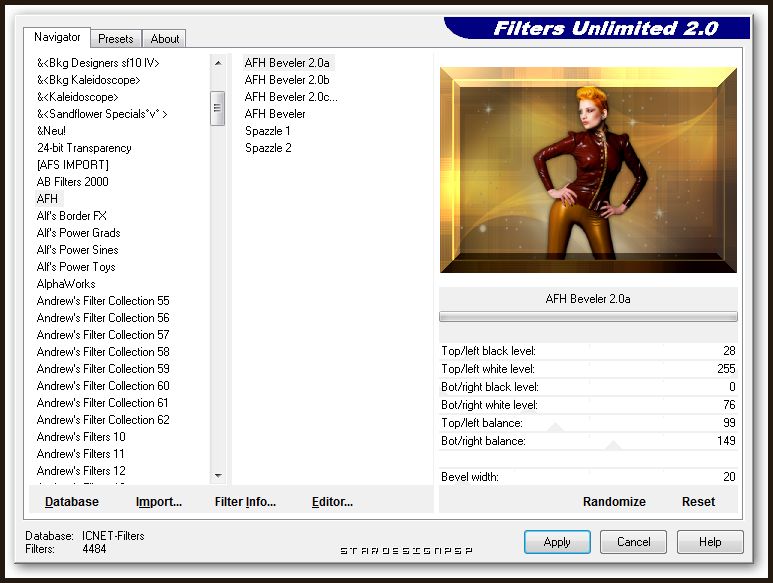Image resolution: width=773 pixels, height=583 pixels.
Task: Select the 24-bit Transparency category
Action: 84,148
